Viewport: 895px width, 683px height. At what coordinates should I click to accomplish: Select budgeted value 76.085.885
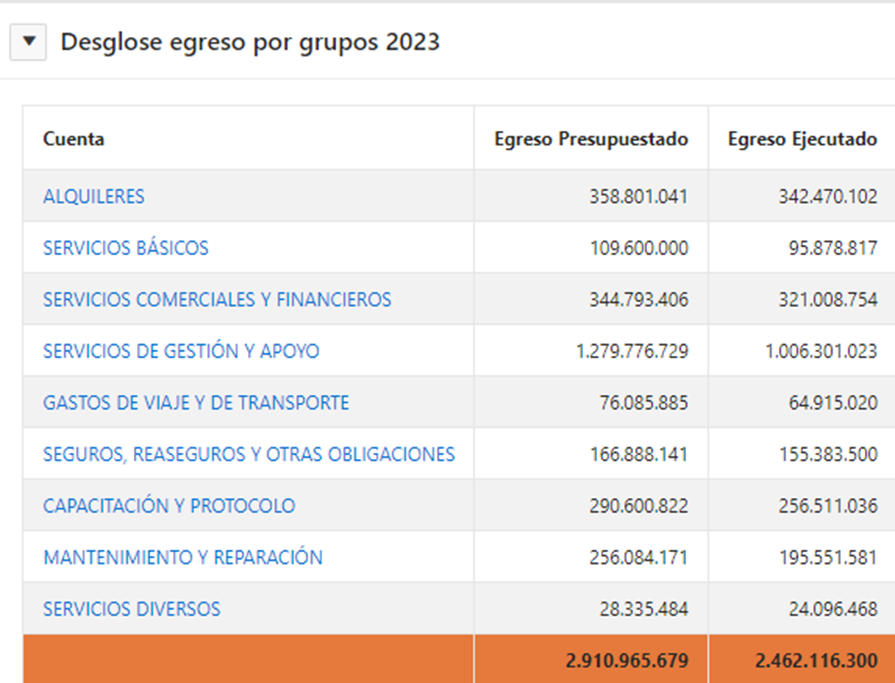643,403
